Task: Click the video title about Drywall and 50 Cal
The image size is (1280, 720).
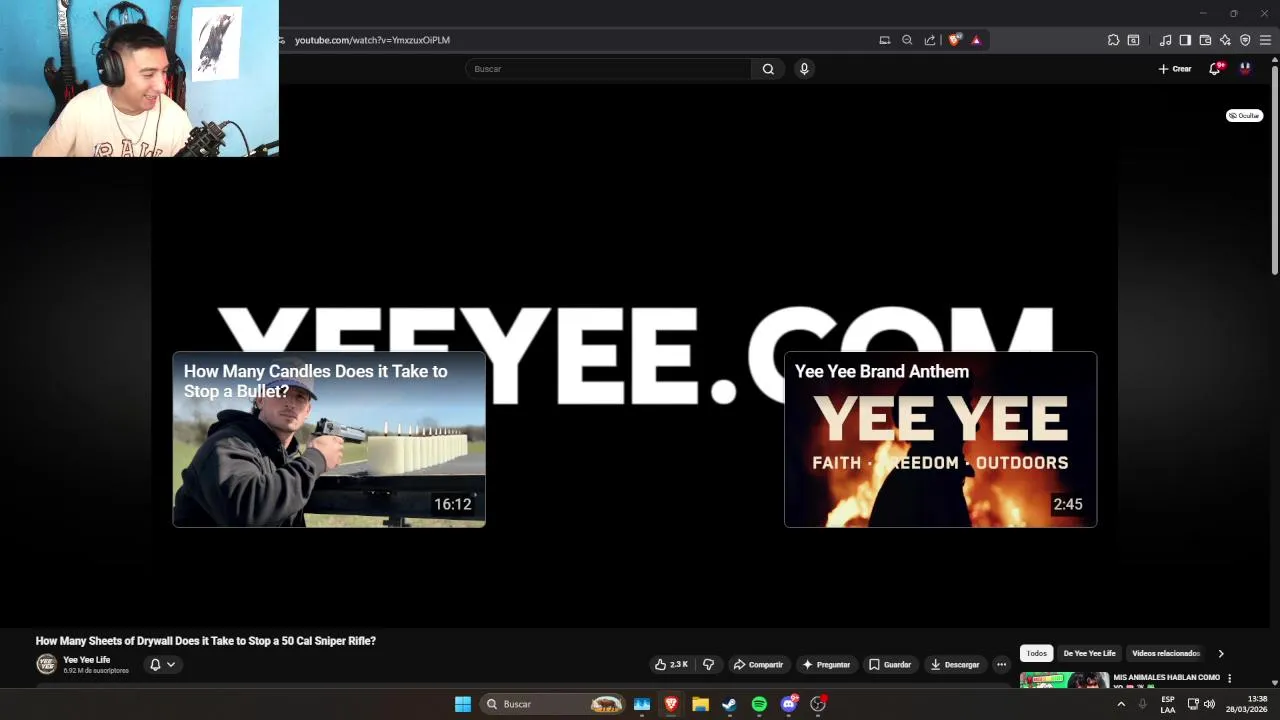Action: click(x=206, y=641)
